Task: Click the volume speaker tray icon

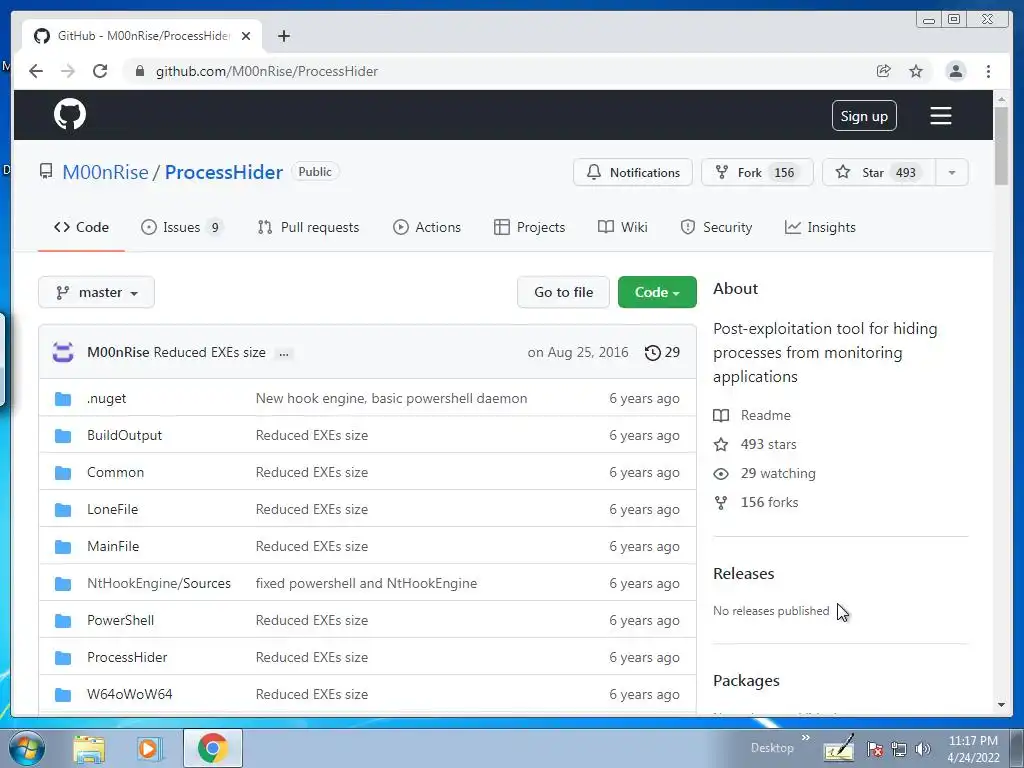Action: (x=923, y=749)
